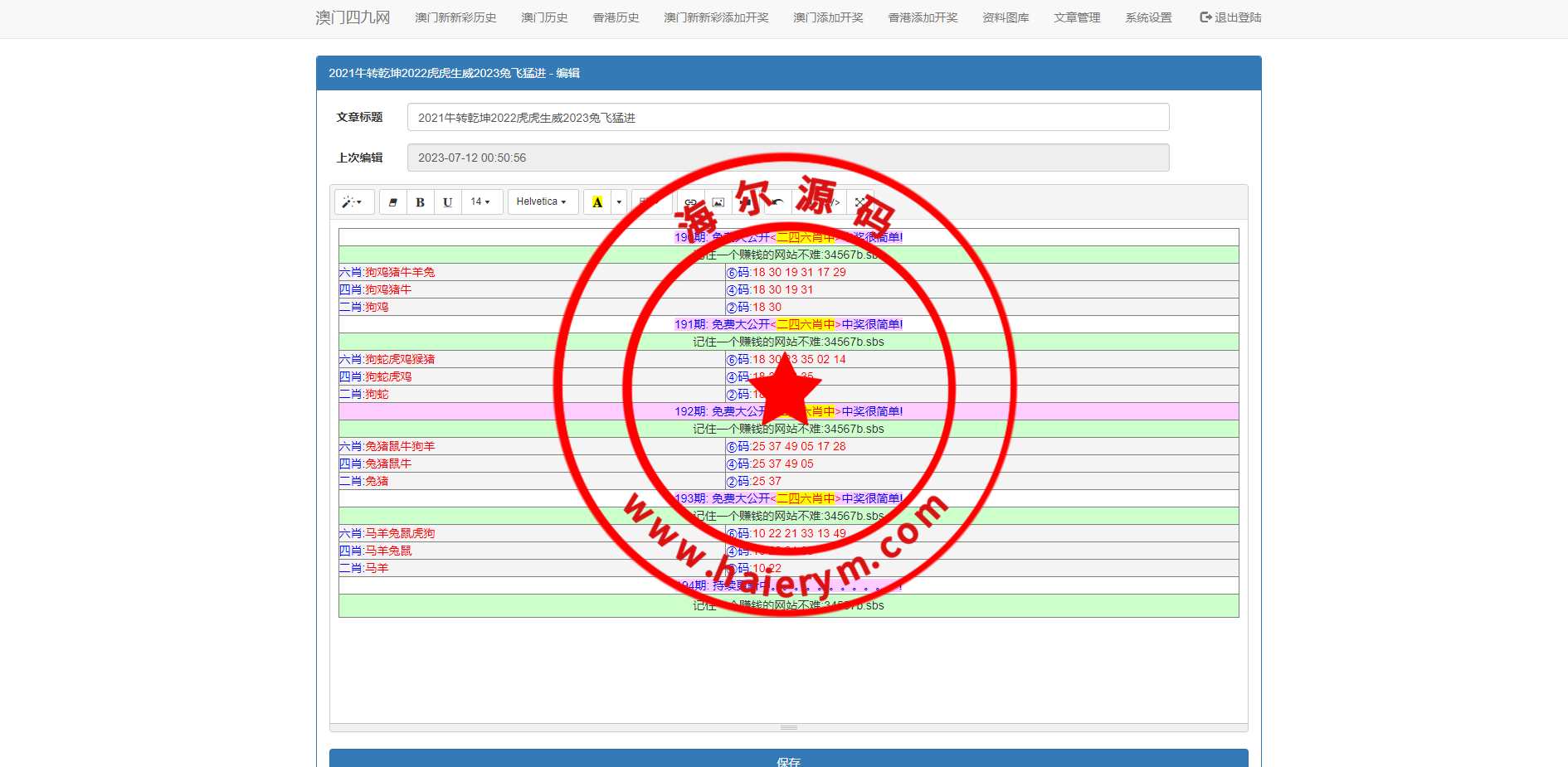The height and width of the screenshot is (767, 1568).
Task: Click the eraser (remove format) icon
Action: tap(393, 201)
